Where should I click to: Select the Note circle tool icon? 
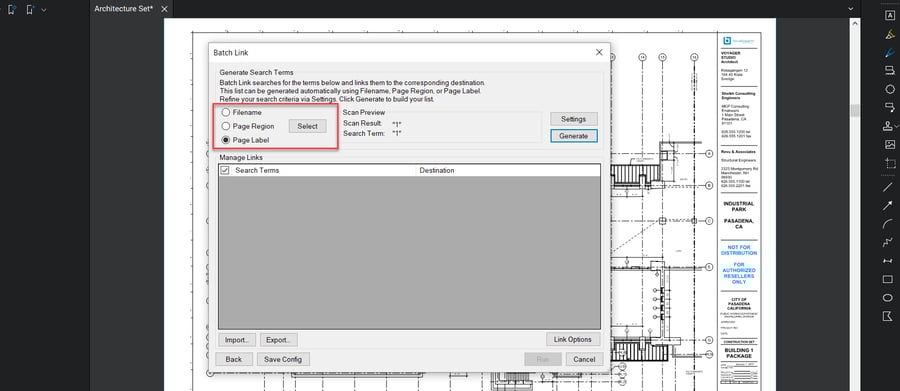(x=890, y=89)
